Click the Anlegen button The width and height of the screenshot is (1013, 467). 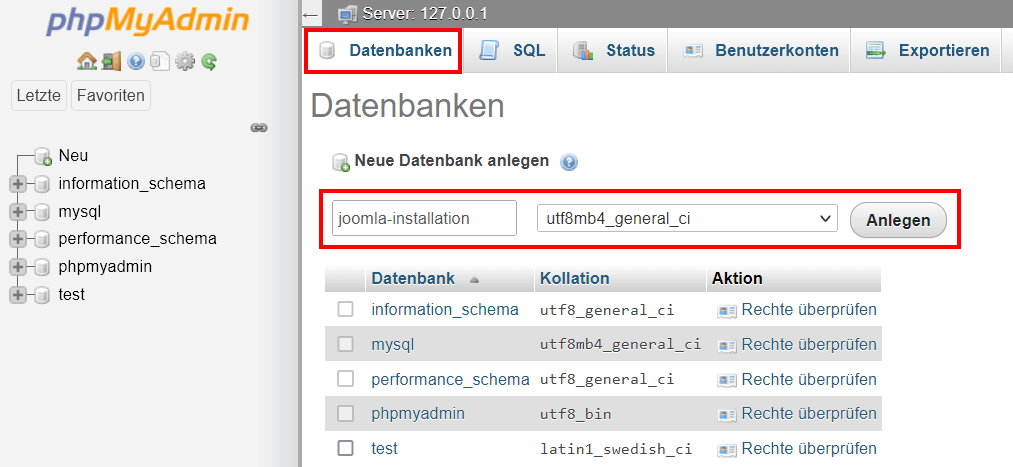tap(898, 220)
